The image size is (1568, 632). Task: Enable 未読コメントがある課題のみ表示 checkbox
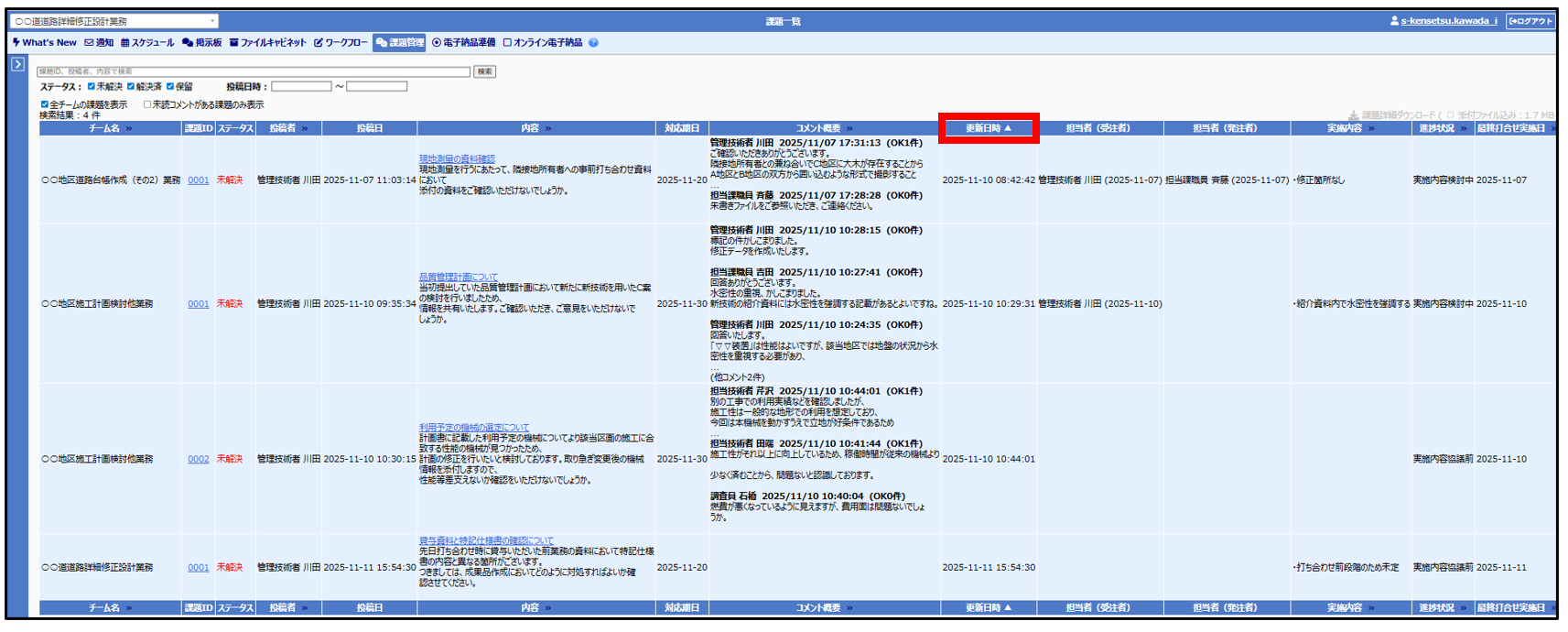[147, 104]
